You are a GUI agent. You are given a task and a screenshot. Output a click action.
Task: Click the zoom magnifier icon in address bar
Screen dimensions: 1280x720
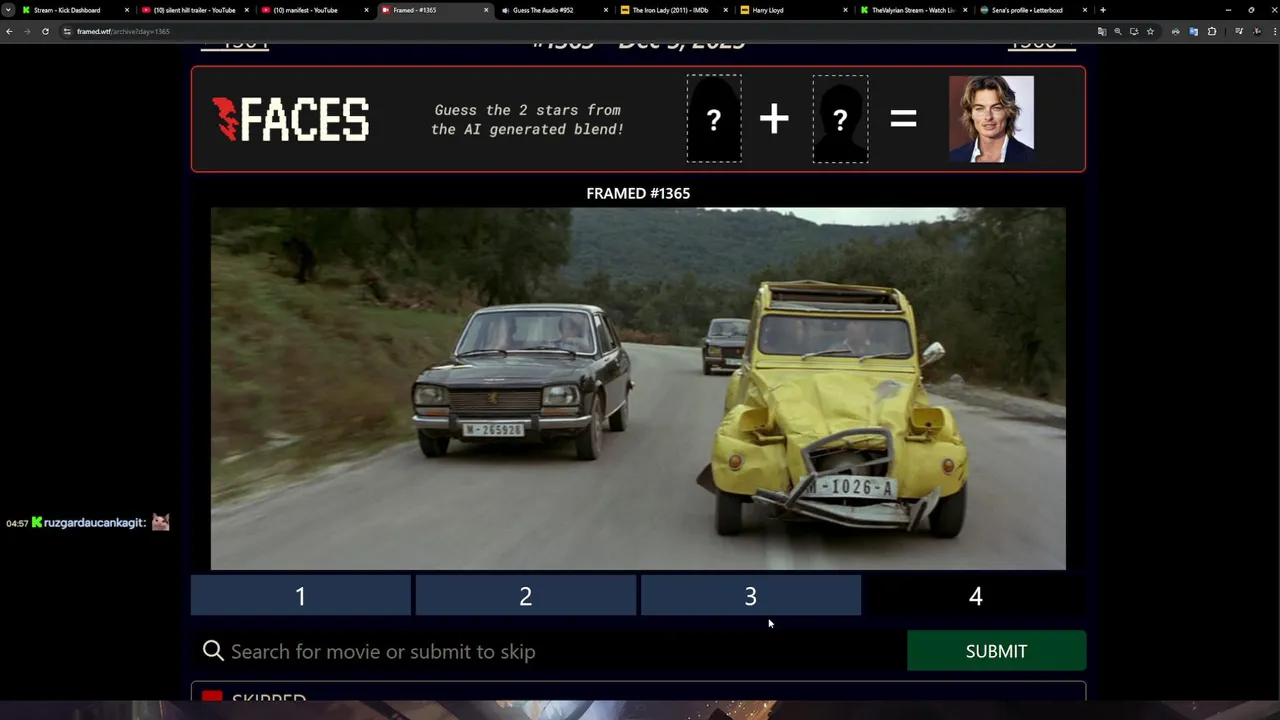(x=1118, y=31)
